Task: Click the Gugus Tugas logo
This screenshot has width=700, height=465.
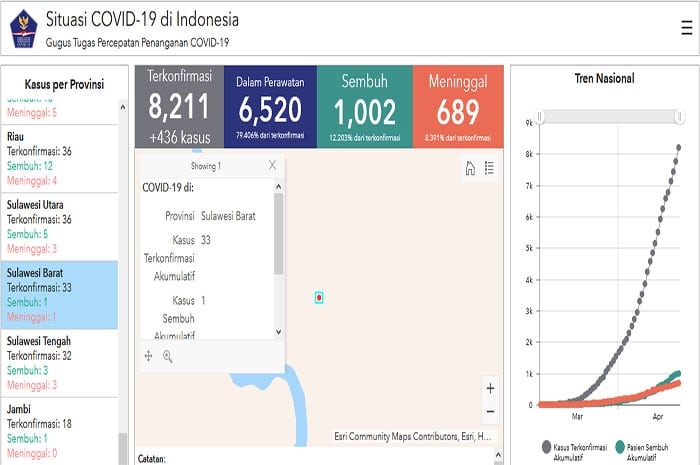Action: pyautogui.click(x=22, y=27)
